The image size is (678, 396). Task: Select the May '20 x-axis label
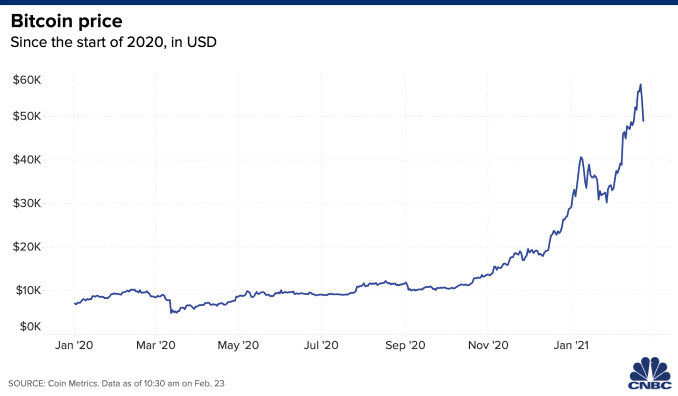pyautogui.click(x=238, y=345)
